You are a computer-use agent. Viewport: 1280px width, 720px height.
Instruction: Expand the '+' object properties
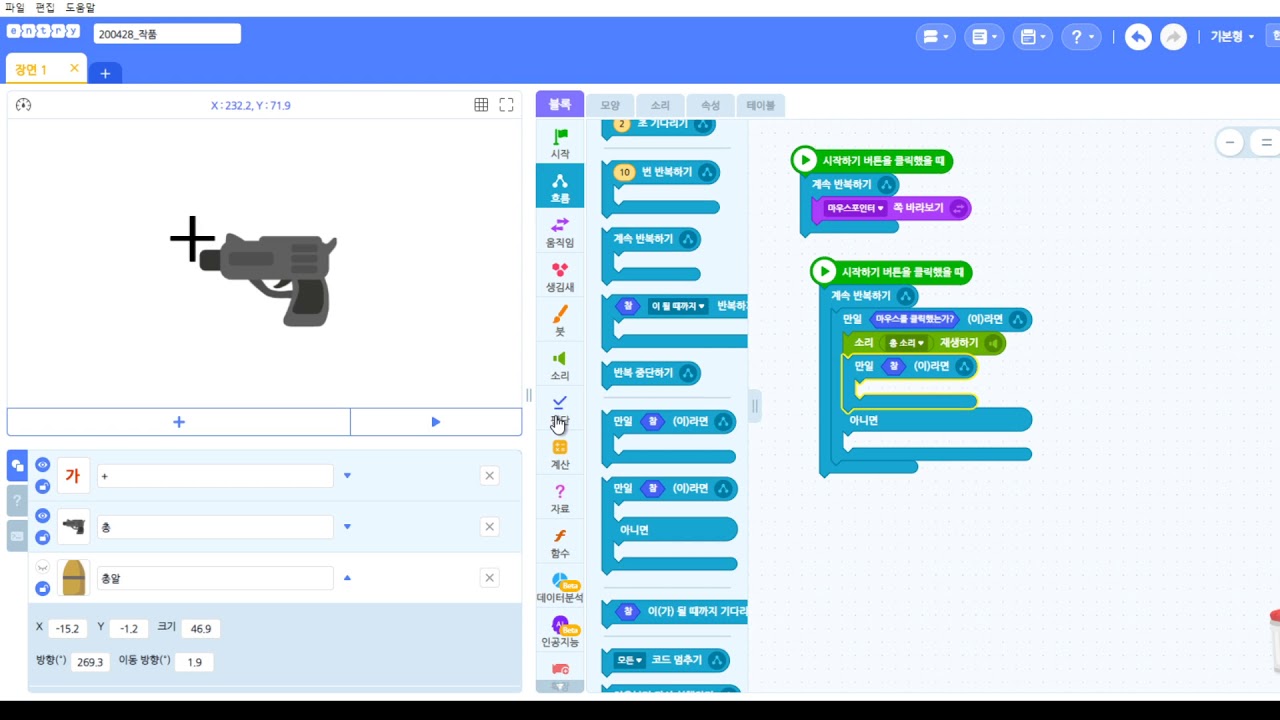(347, 476)
